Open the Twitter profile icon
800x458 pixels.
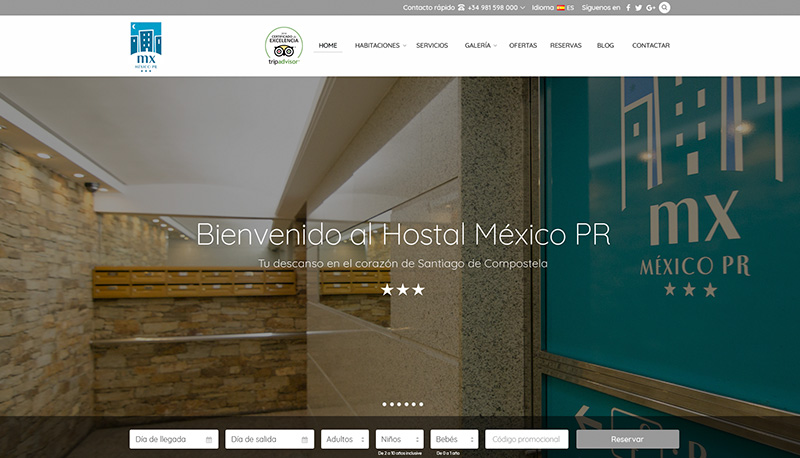click(639, 7)
